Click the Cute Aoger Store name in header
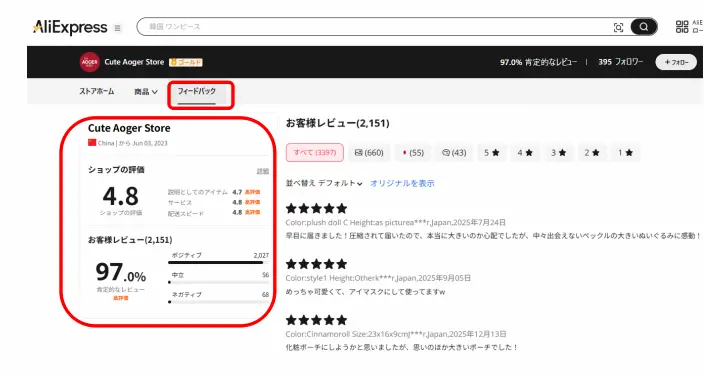This screenshot has width=705, height=375. click(x=134, y=62)
